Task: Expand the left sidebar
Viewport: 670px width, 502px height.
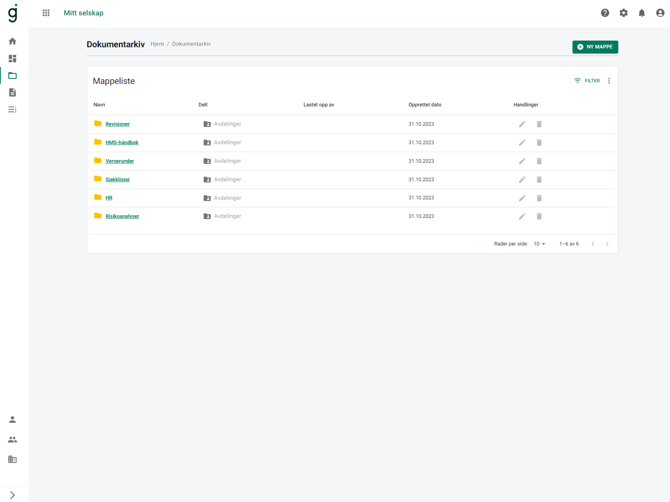Action: click(x=12, y=495)
